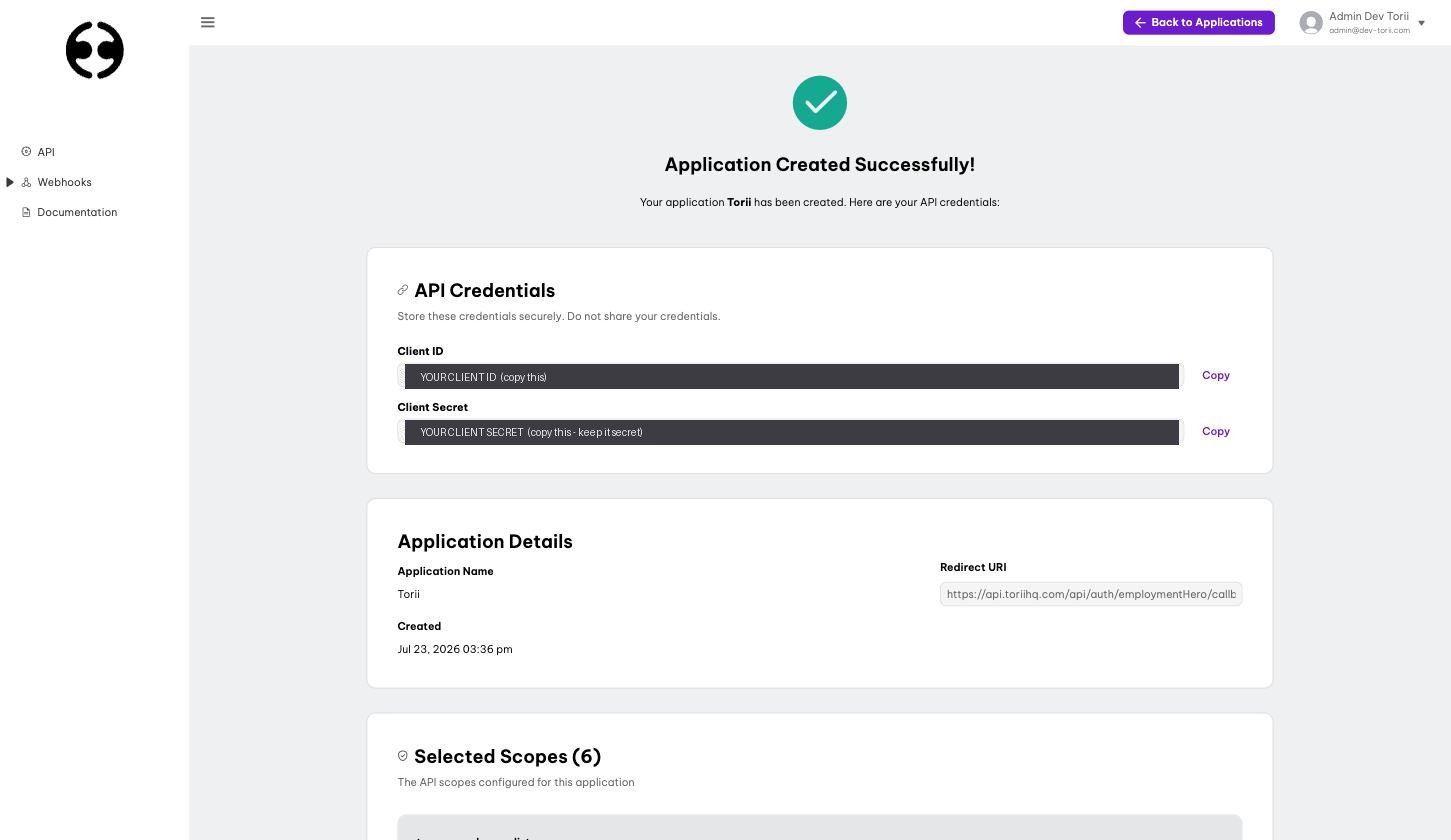
Task: Click the 'Admin Dev Torii' user name
Action: click(1369, 16)
